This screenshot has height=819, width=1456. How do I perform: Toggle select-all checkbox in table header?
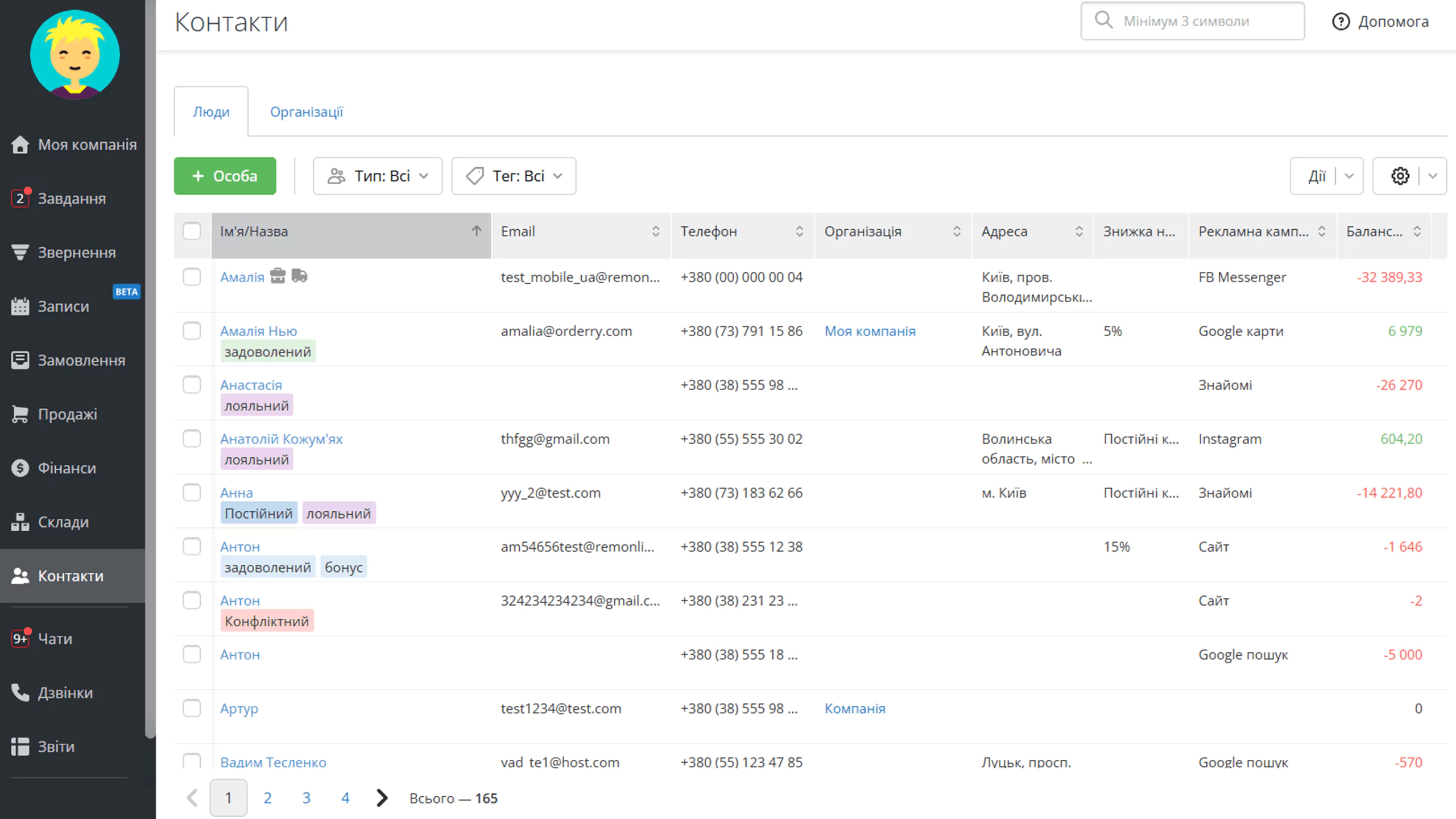(192, 231)
